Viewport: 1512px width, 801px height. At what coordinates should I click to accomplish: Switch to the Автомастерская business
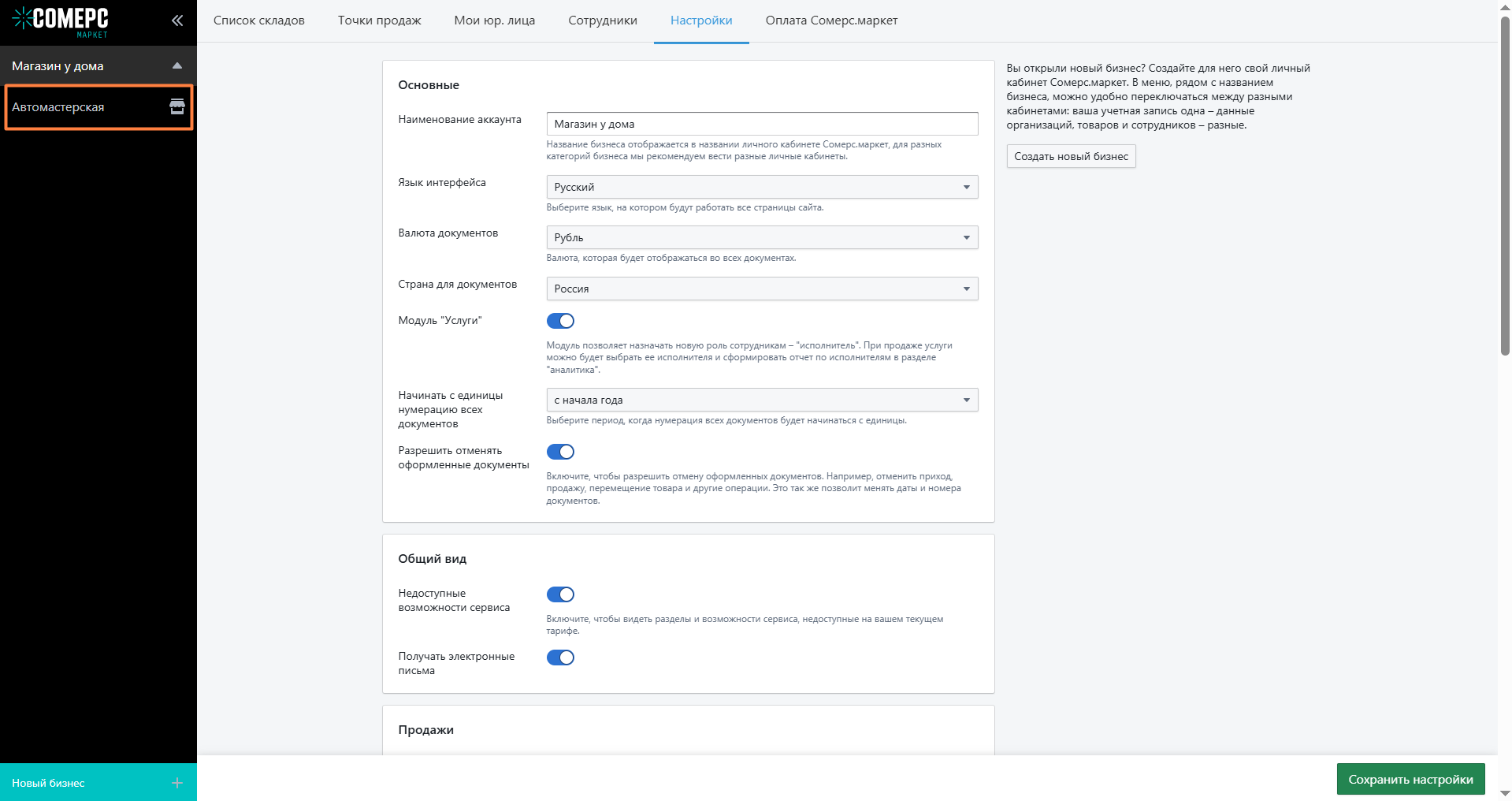pos(98,107)
